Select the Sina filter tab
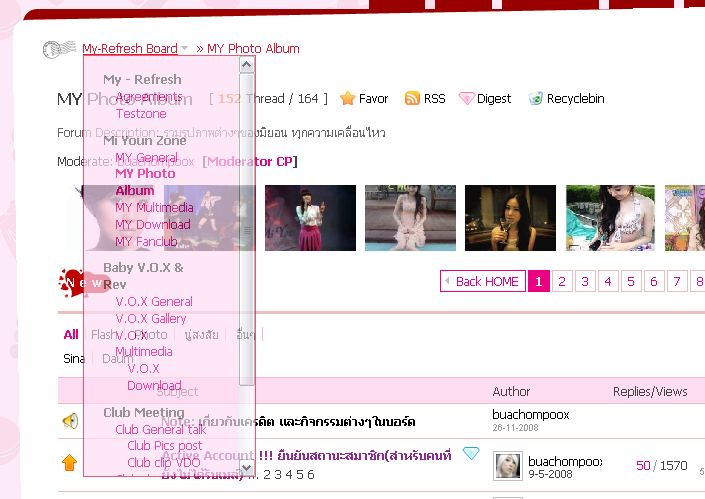705x499 pixels. 74,359
